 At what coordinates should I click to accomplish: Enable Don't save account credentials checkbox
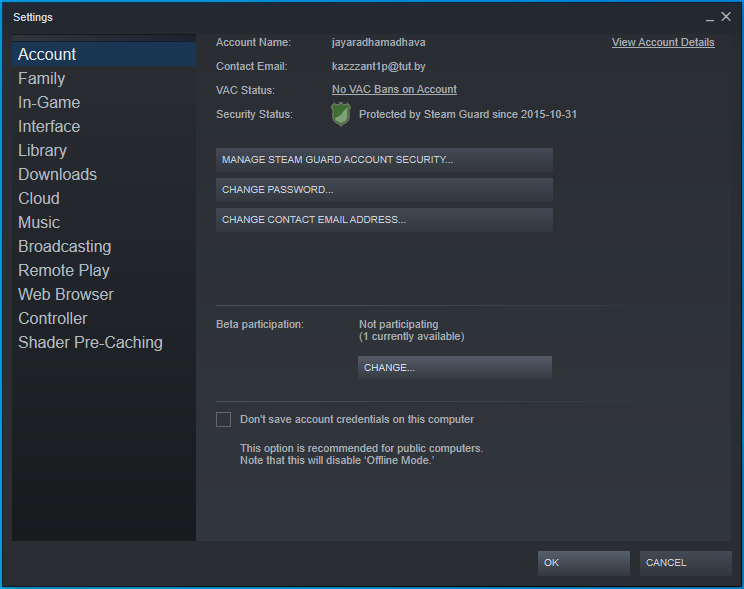(x=223, y=420)
